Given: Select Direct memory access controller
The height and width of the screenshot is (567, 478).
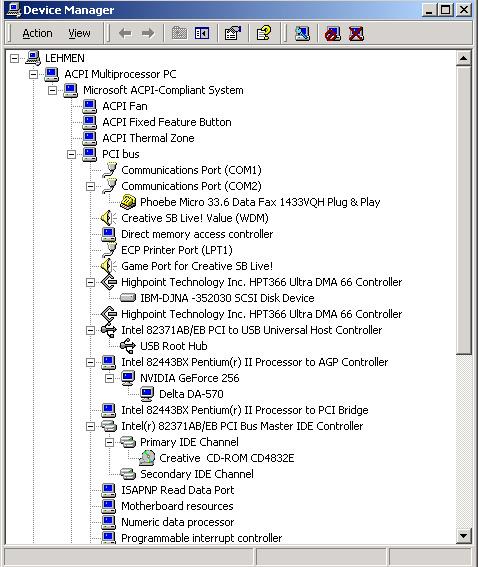Looking at the screenshot, I should click(x=197, y=234).
